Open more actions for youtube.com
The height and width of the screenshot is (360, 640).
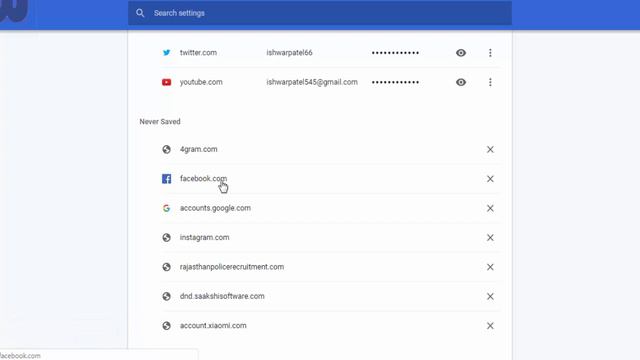pyautogui.click(x=490, y=82)
